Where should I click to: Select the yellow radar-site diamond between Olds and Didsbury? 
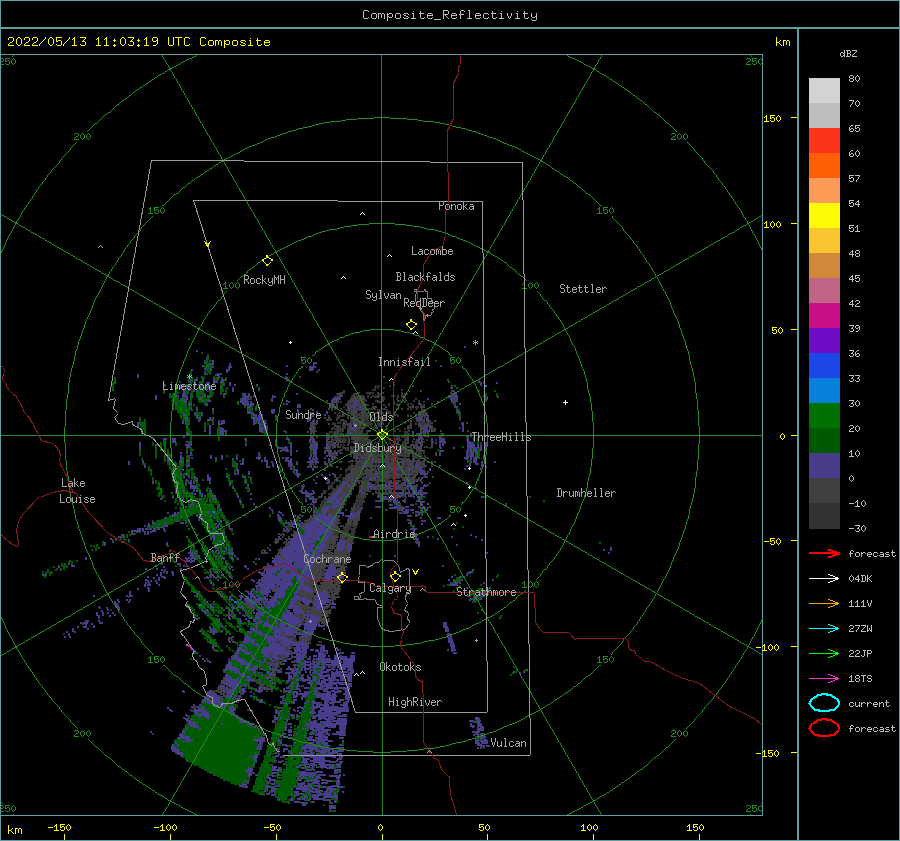coord(382,435)
